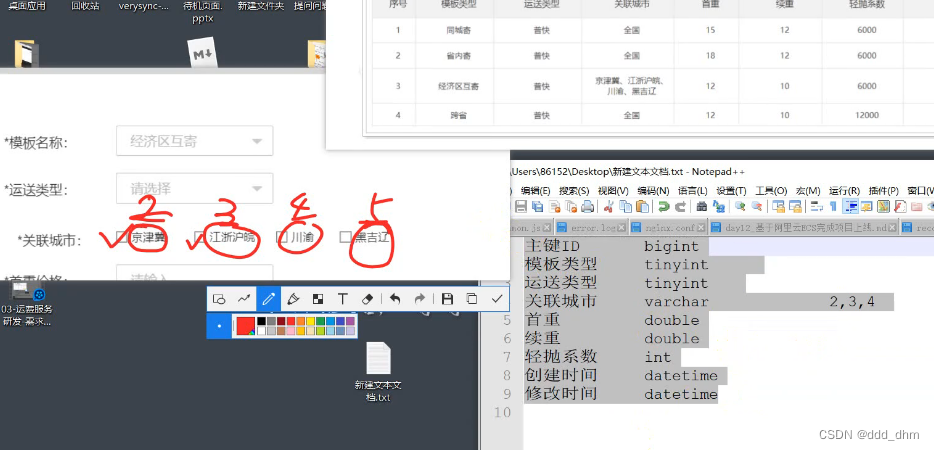
Task: Open the 视图(V) menu in Notepad++
Action: (x=613, y=191)
